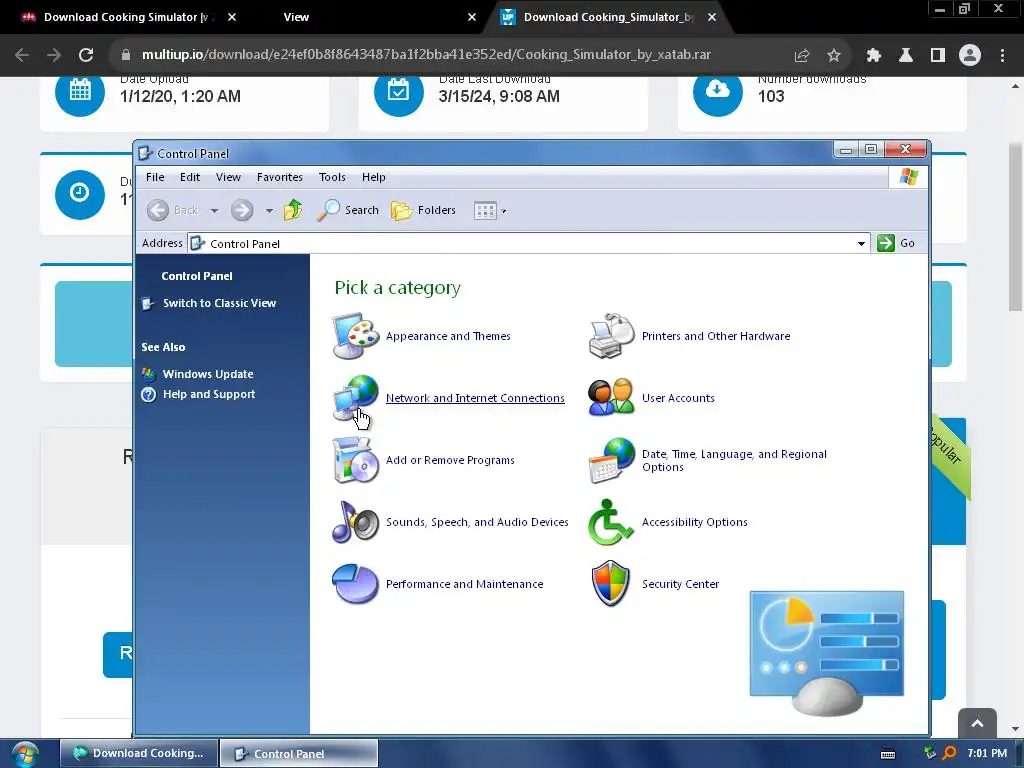Click the Up folder icon in toolbar

coord(293,210)
